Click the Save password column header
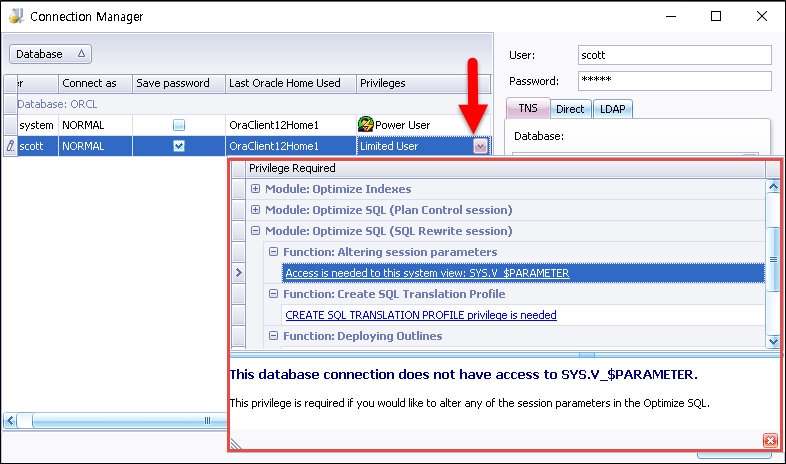Screen dimensions: 786x464 pyautogui.click(x=179, y=83)
